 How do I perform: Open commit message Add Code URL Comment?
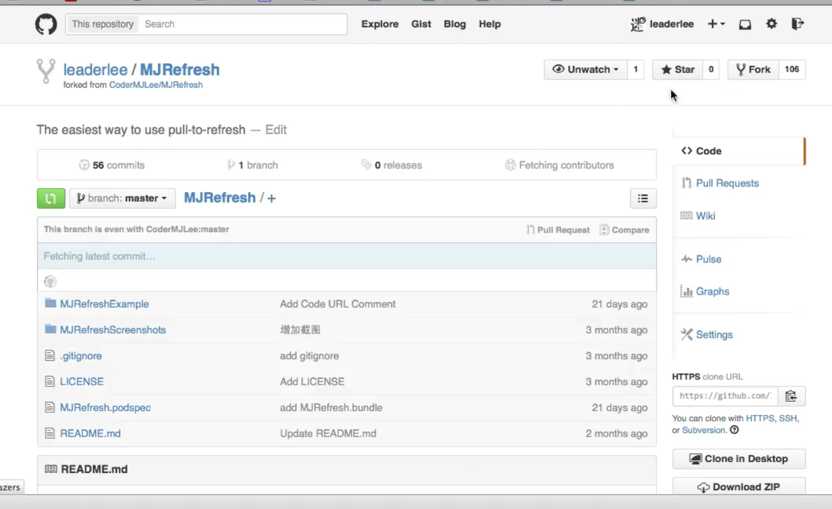coord(338,304)
